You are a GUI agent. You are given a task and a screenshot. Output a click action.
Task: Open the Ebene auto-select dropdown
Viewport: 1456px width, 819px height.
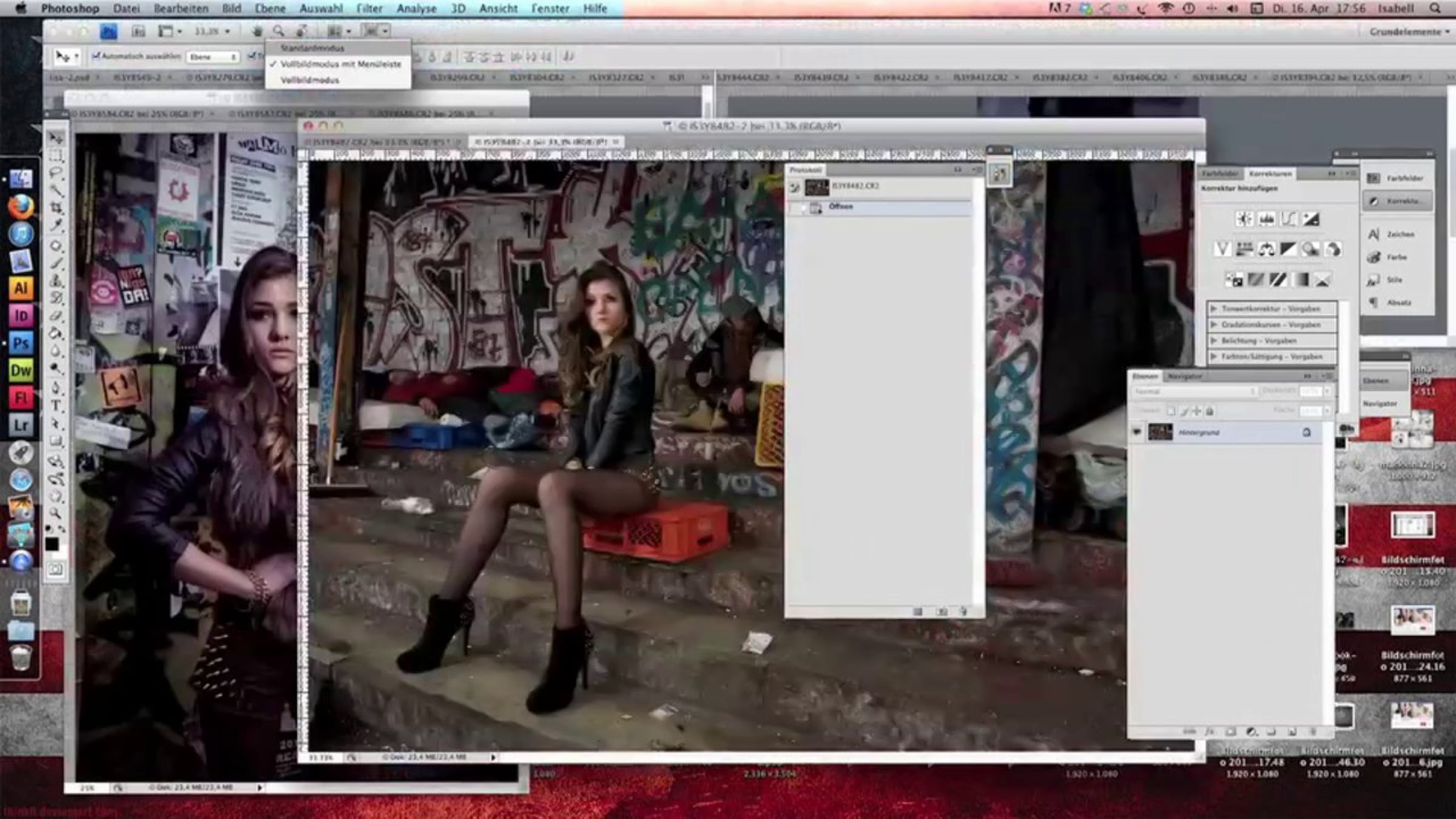[x=213, y=57]
